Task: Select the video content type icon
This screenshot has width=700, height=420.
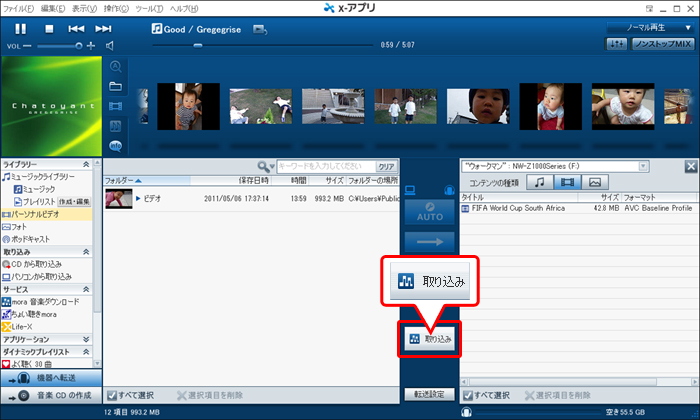Action: tap(568, 182)
